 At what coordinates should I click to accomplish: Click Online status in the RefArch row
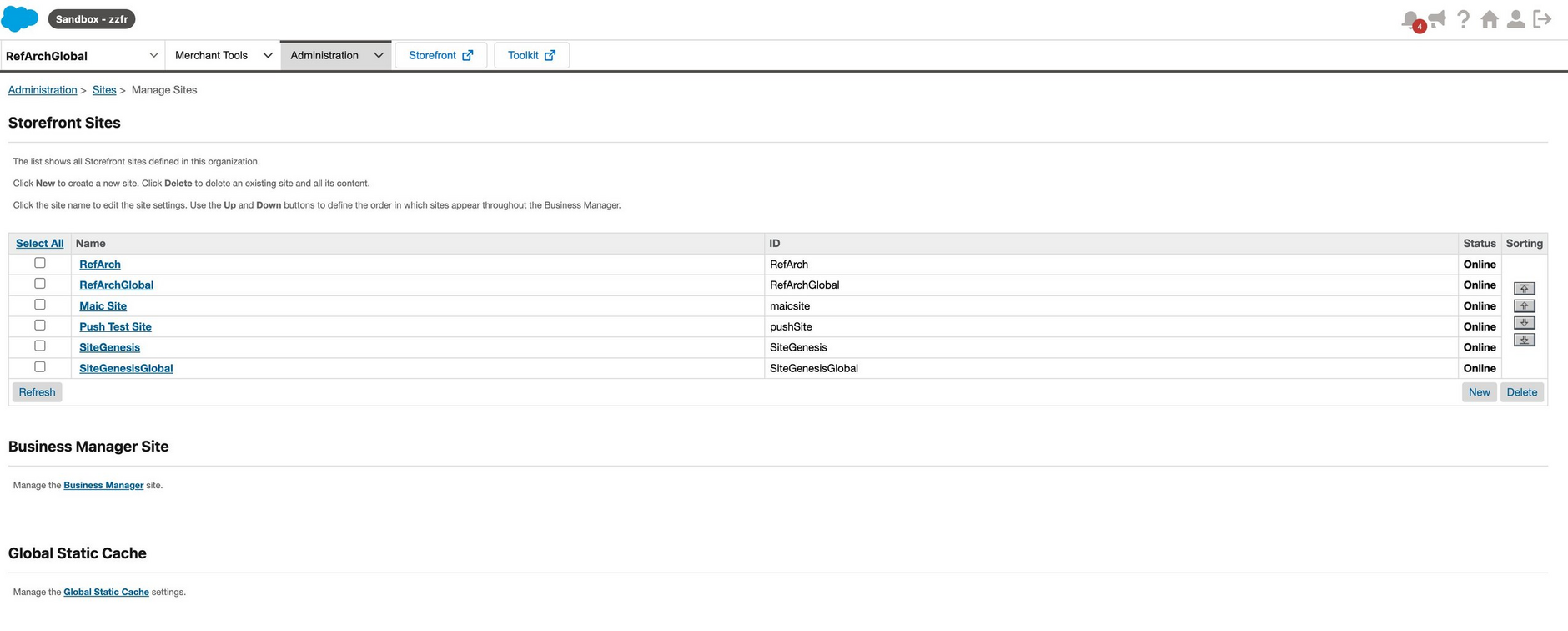click(1480, 265)
